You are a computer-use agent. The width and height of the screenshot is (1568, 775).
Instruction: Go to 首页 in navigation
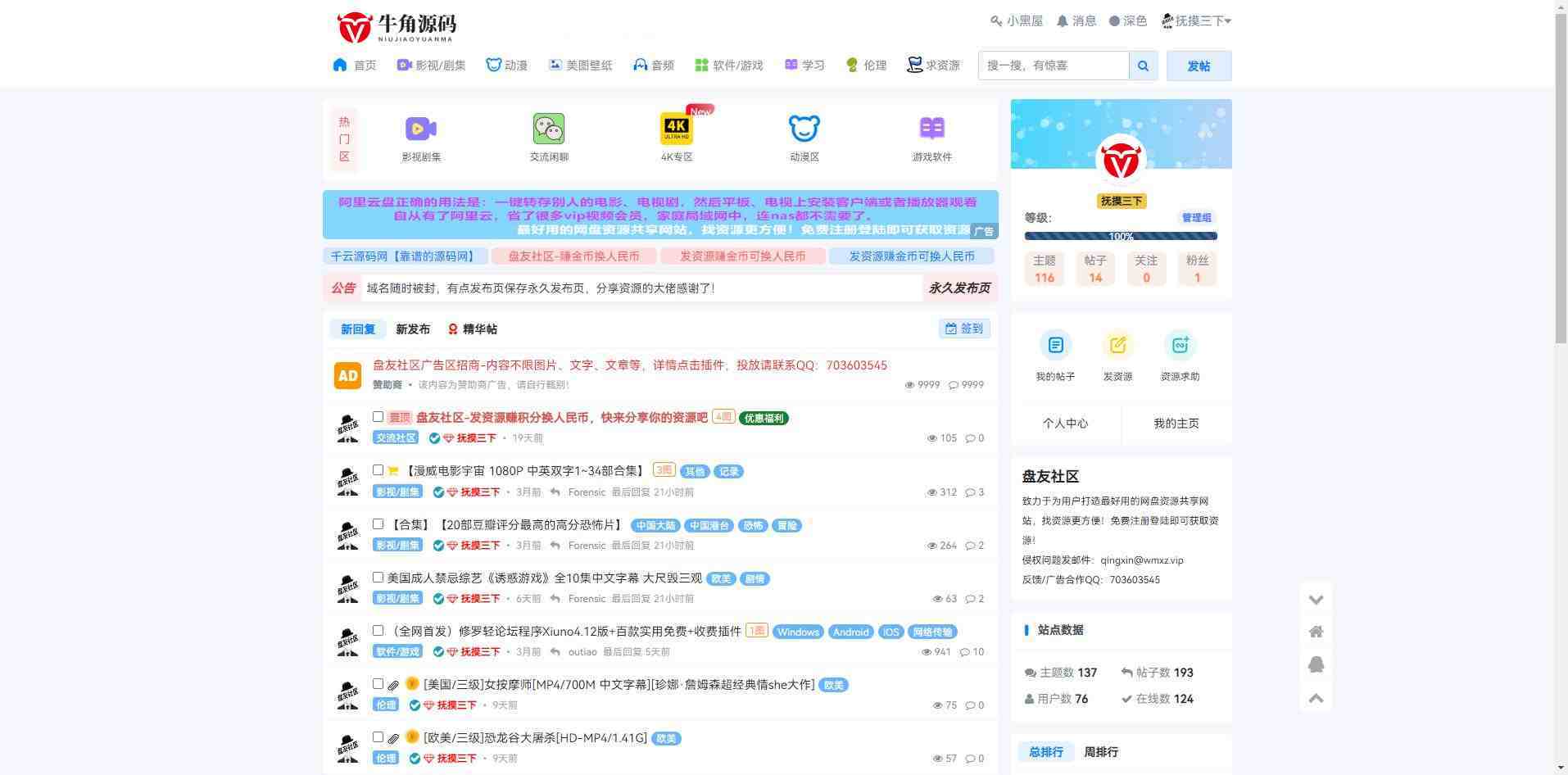(x=355, y=66)
